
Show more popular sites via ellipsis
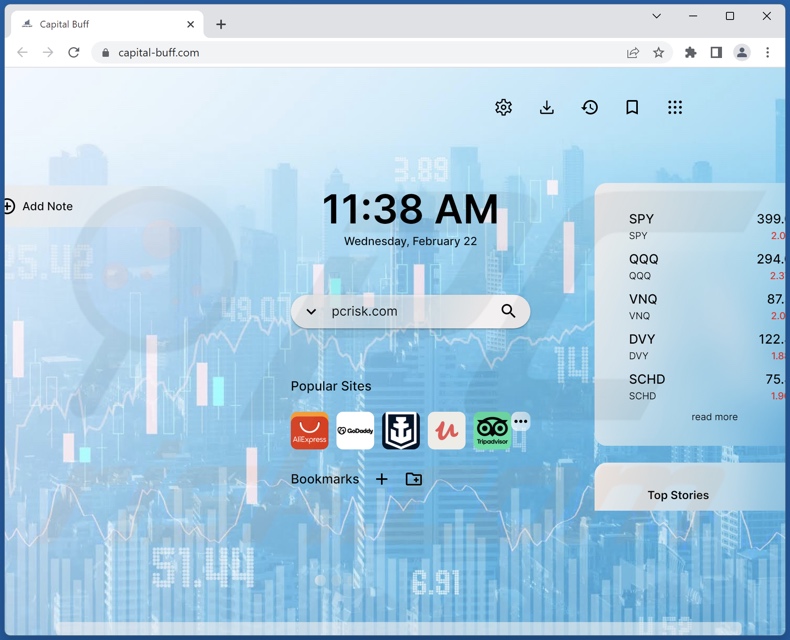[x=520, y=421]
